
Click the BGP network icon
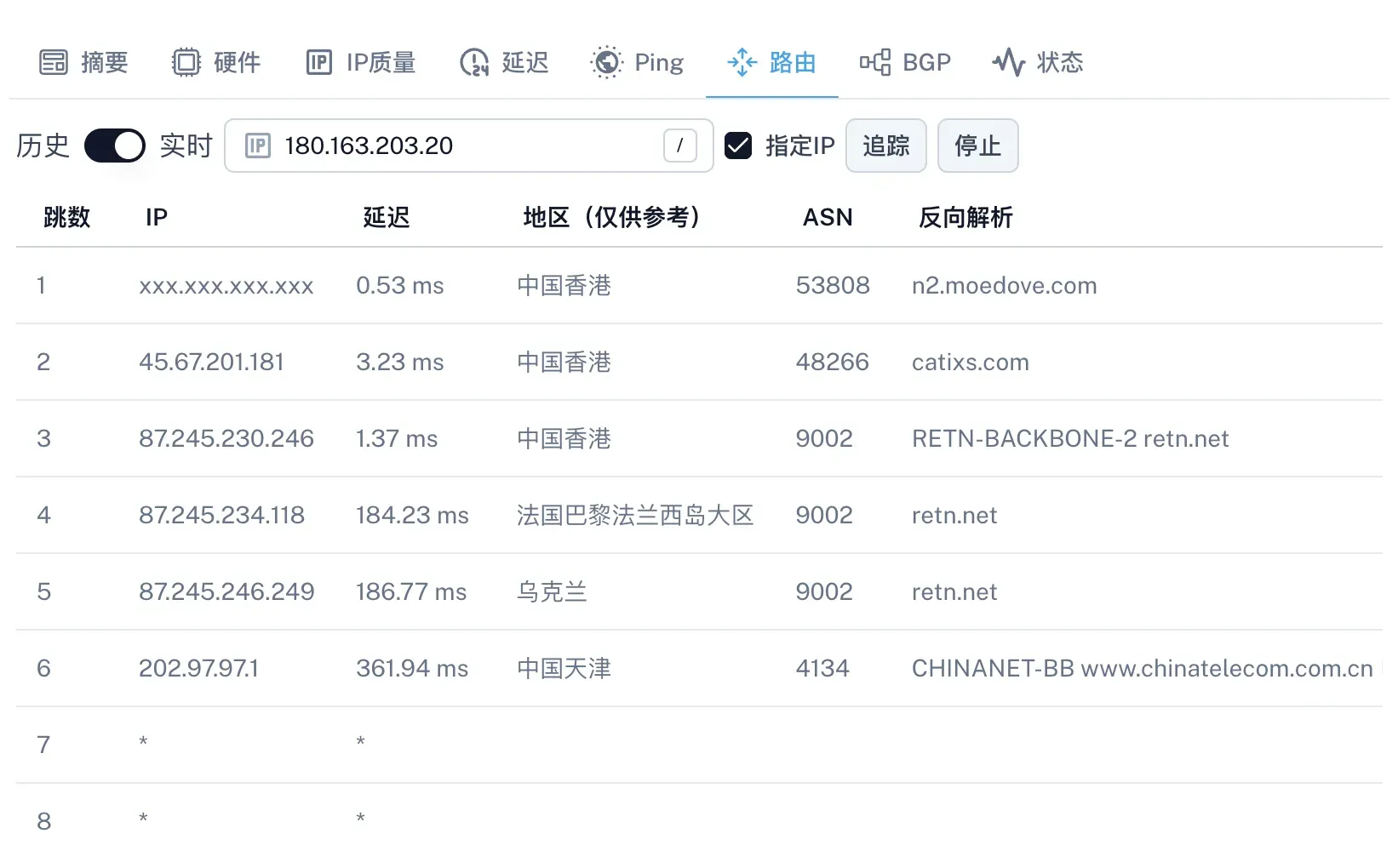pyautogui.click(x=875, y=62)
